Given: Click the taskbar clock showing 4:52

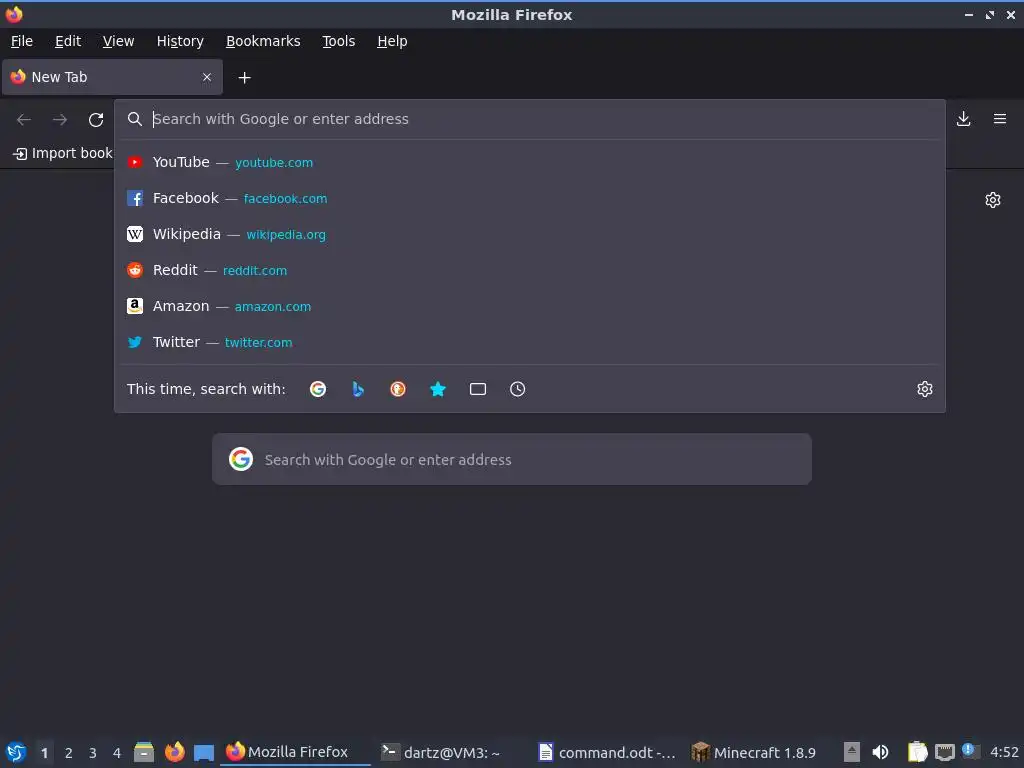Looking at the screenshot, I should pos(1004,752).
